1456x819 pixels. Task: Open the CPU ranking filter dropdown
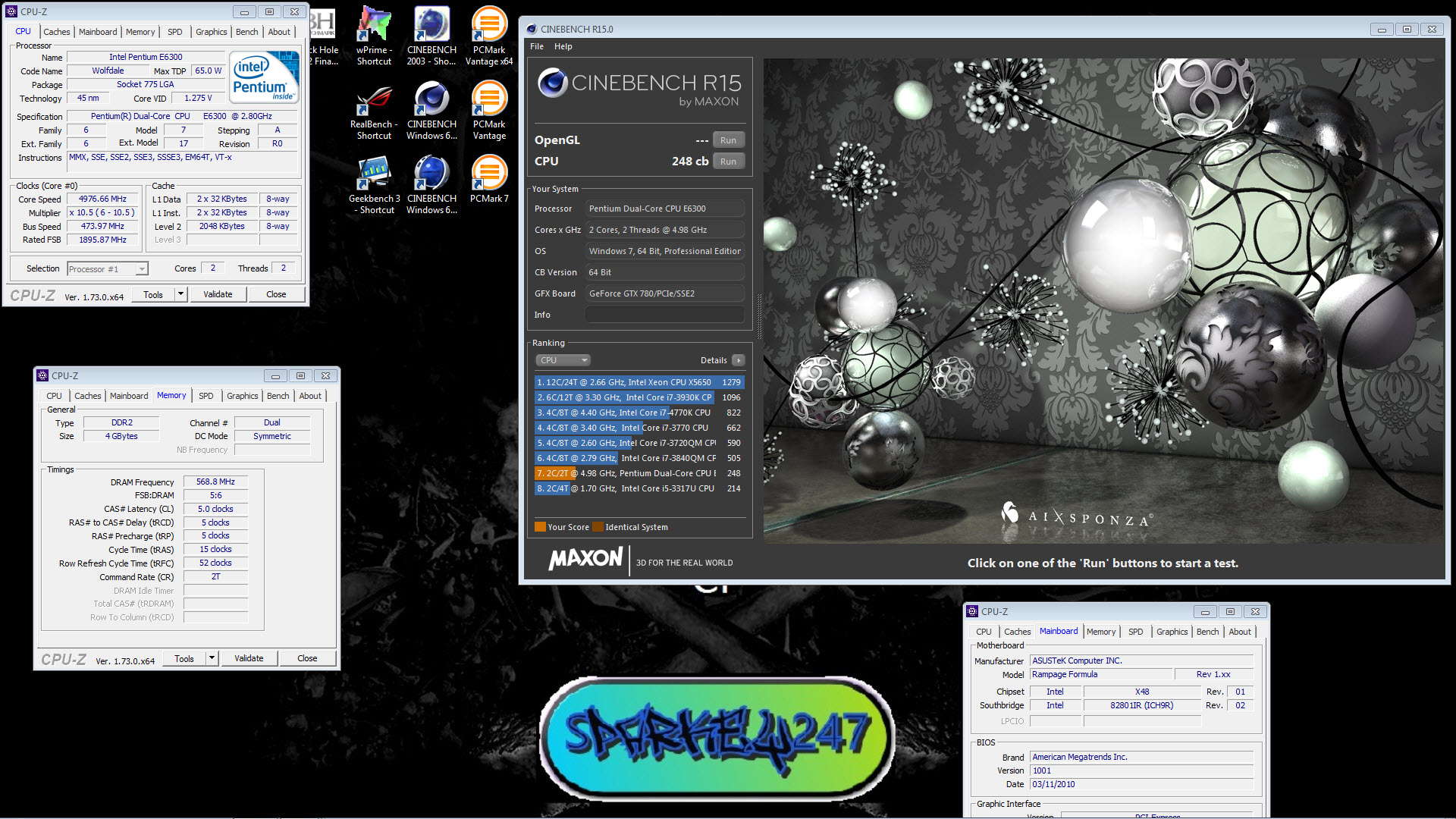[x=563, y=360]
